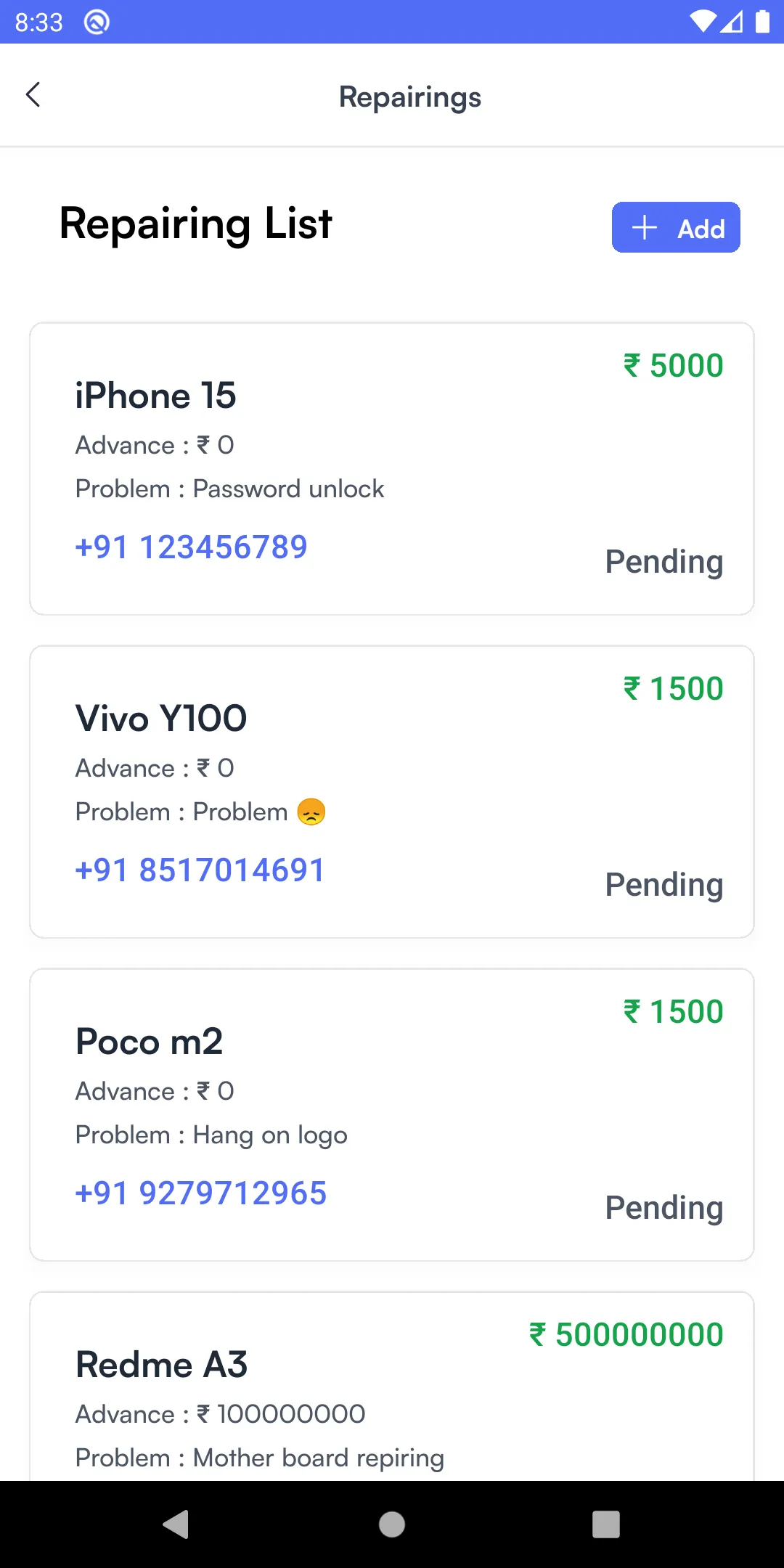This screenshot has width=784, height=1568.
Task: Tap Pending status on Vivo Y100
Action: coord(664,885)
